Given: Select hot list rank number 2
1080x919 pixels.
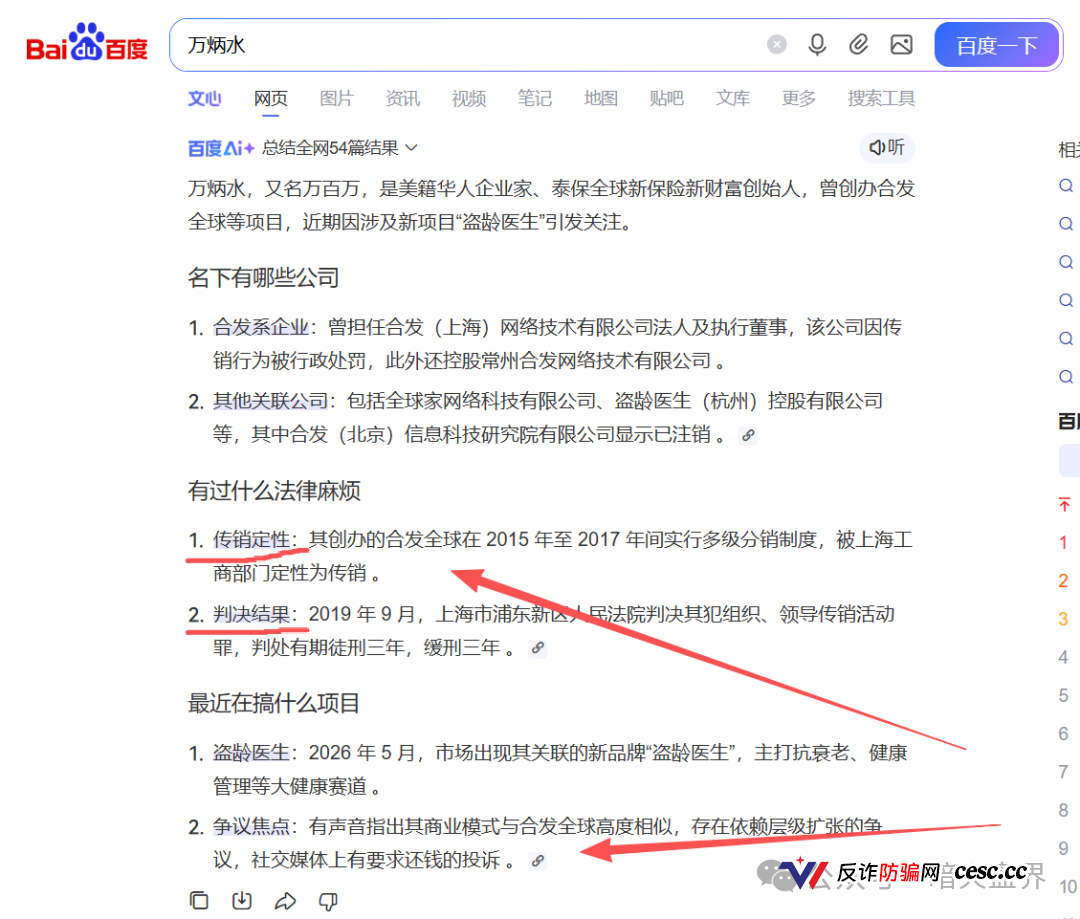Looking at the screenshot, I should (x=1063, y=581).
